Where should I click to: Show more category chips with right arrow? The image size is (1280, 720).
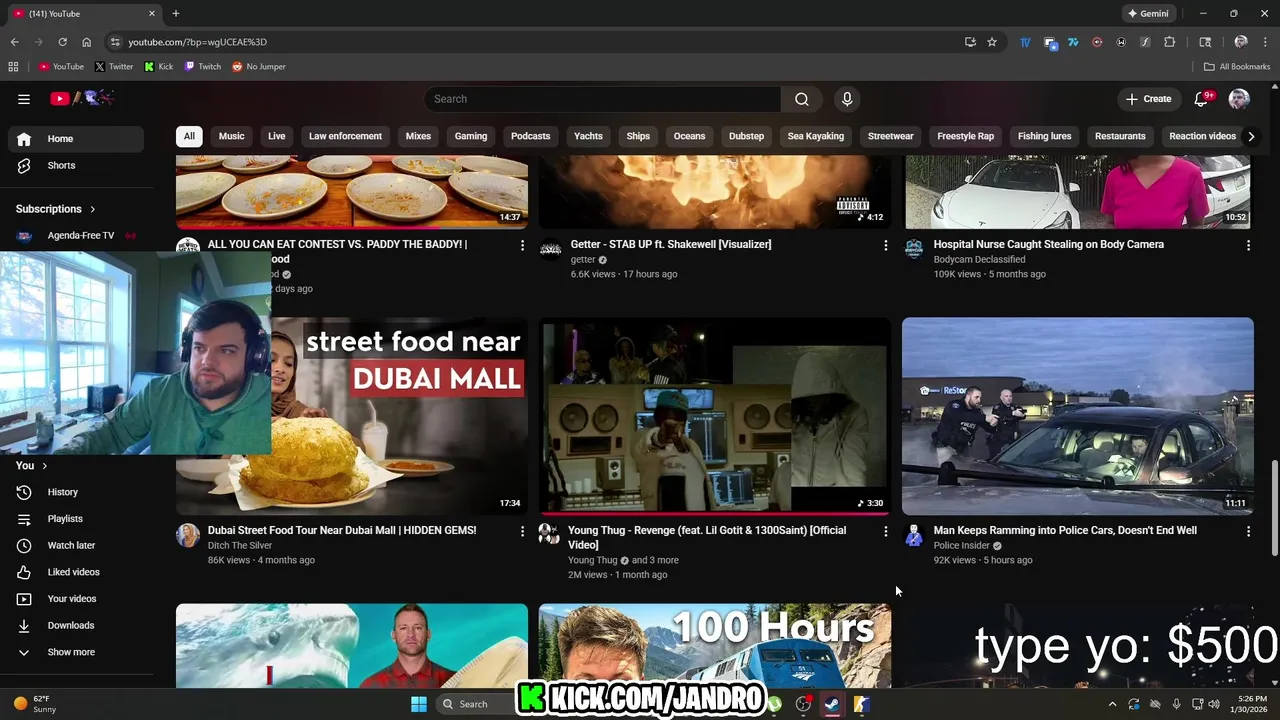click(1250, 136)
